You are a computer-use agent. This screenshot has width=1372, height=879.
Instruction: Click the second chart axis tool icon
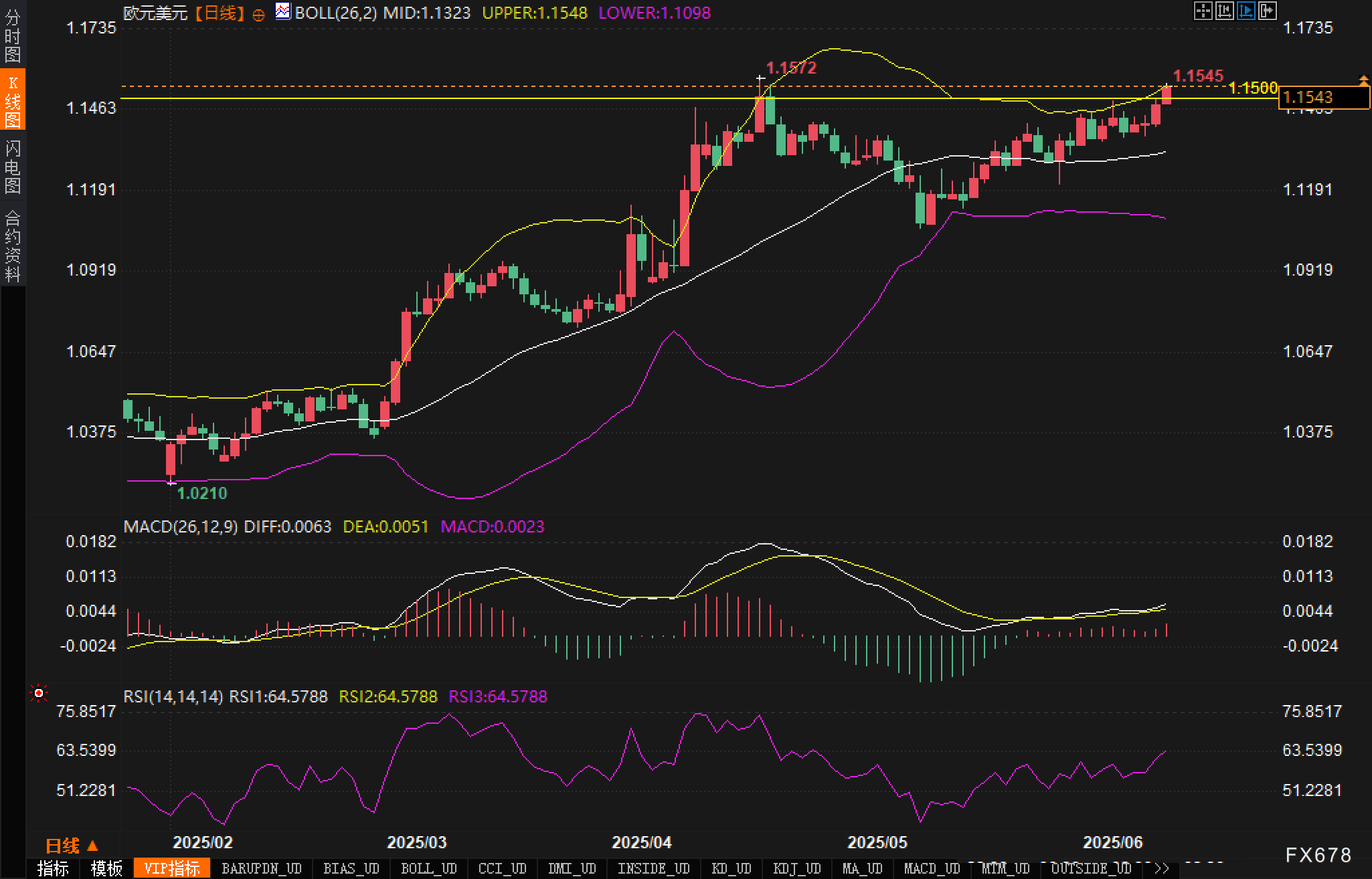[x=1224, y=11]
